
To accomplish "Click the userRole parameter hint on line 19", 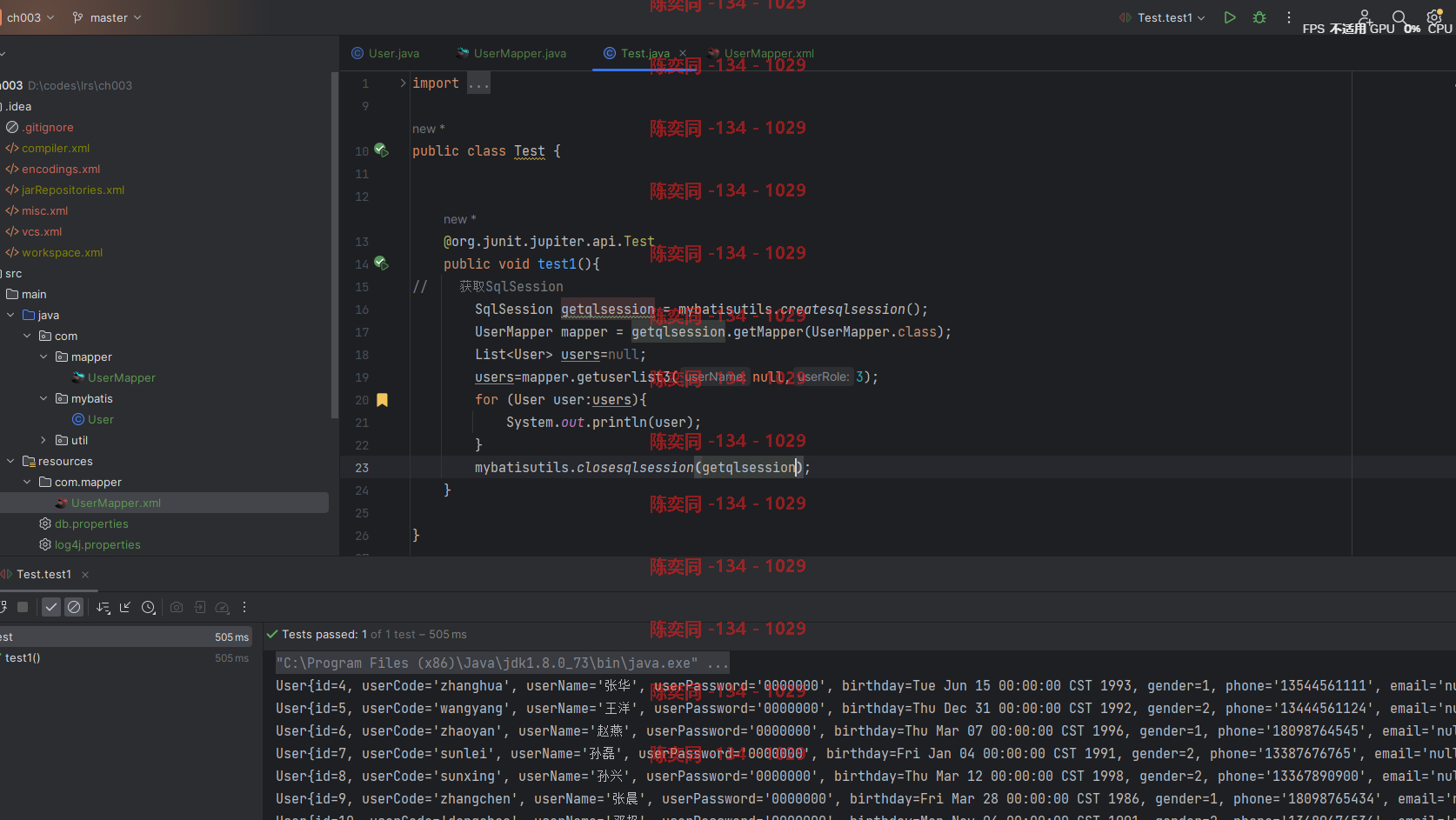I will (x=824, y=377).
